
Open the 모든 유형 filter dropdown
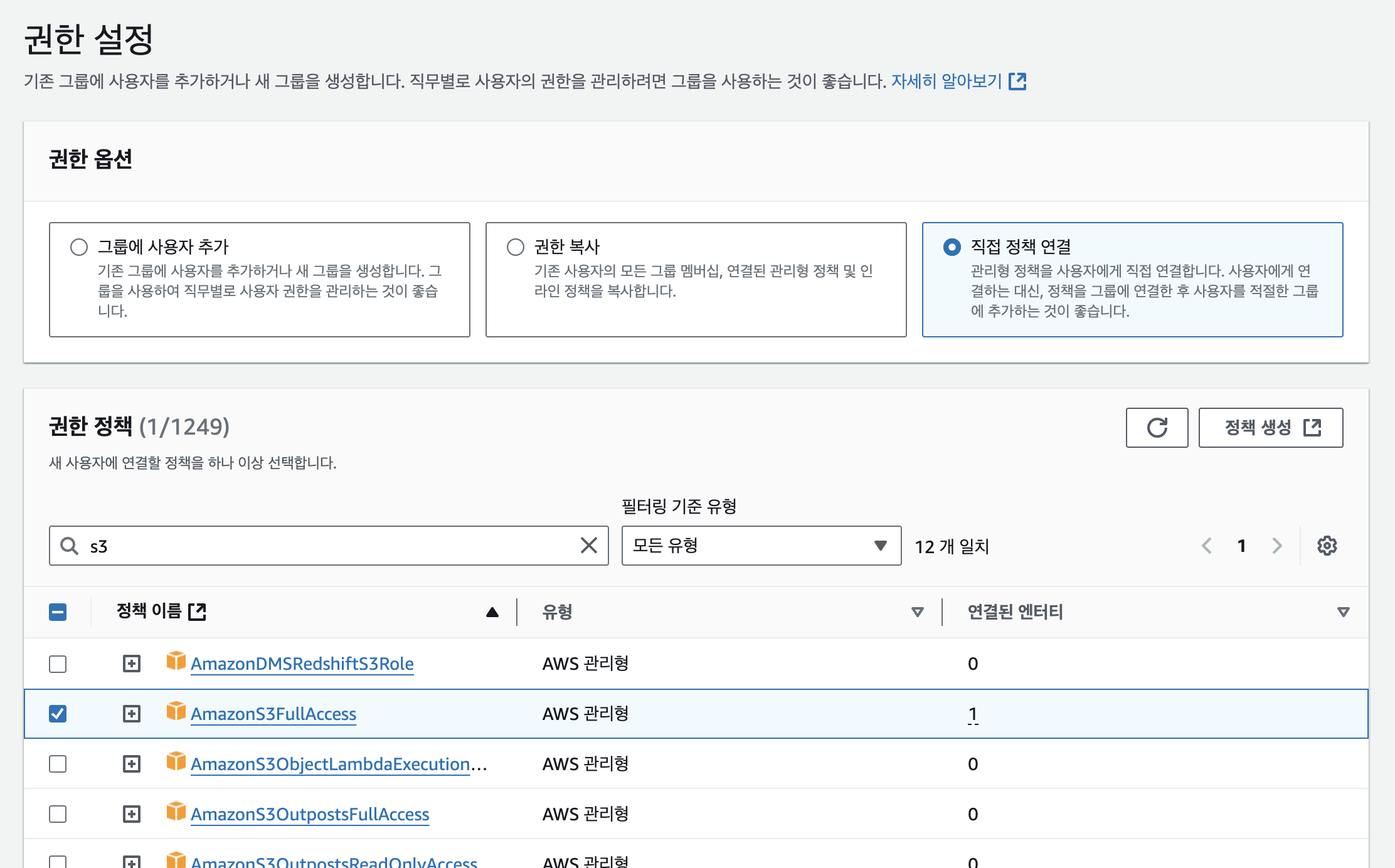(761, 546)
